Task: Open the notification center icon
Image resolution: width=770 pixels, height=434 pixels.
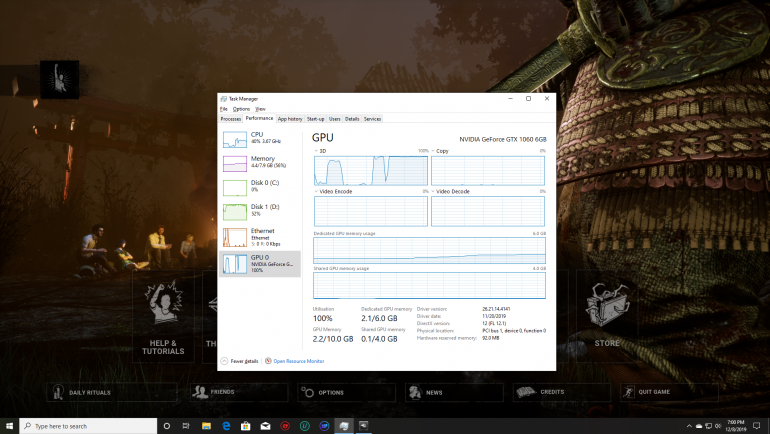Action: point(757,426)
